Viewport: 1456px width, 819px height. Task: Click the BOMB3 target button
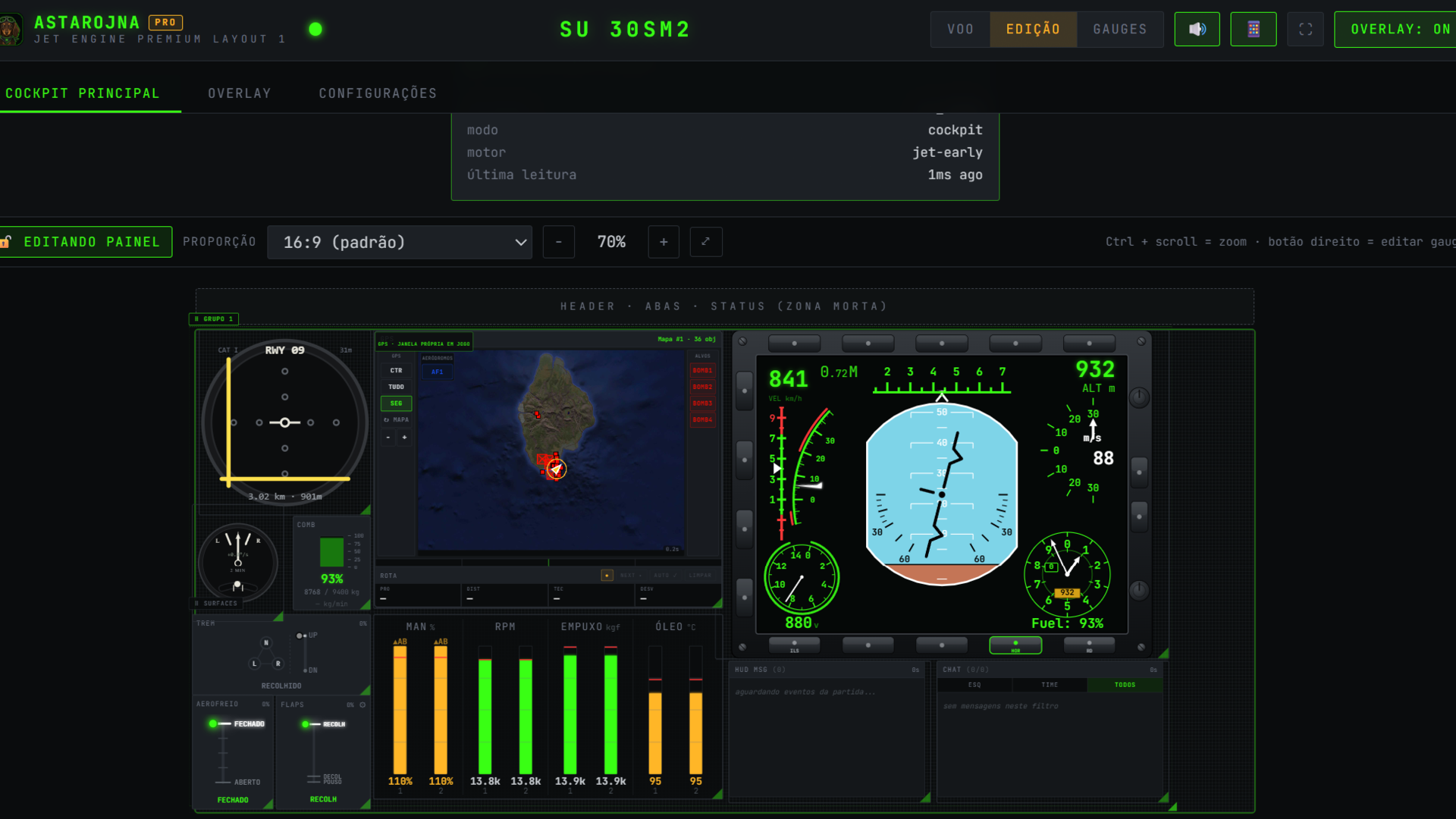pyautogui.click(x=702, y=403)
